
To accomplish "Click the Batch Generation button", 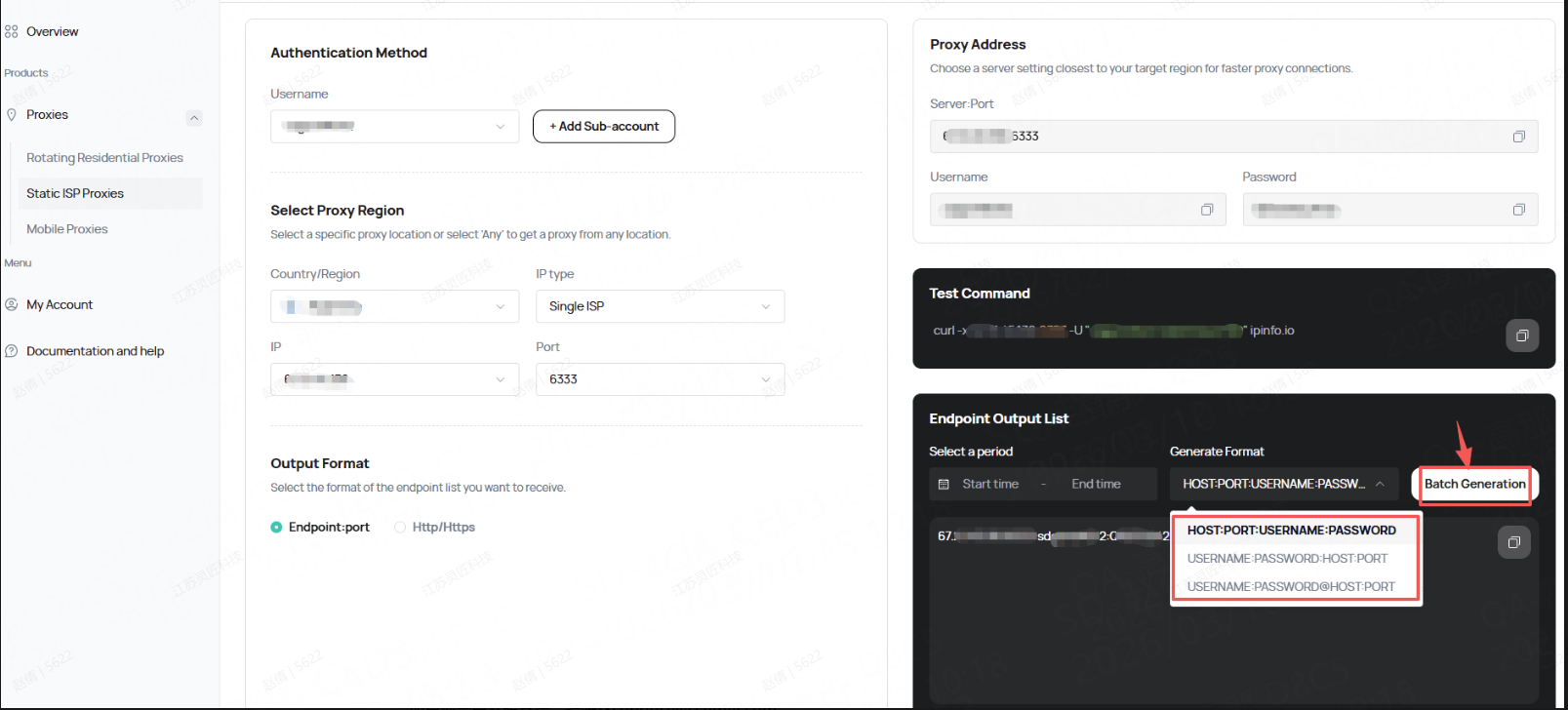I will 1474,485.
